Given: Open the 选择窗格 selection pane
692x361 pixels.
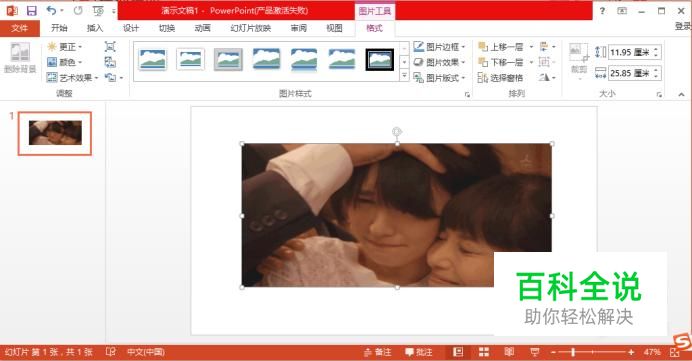Looking at the screenshot, I should tap(500, 78).
